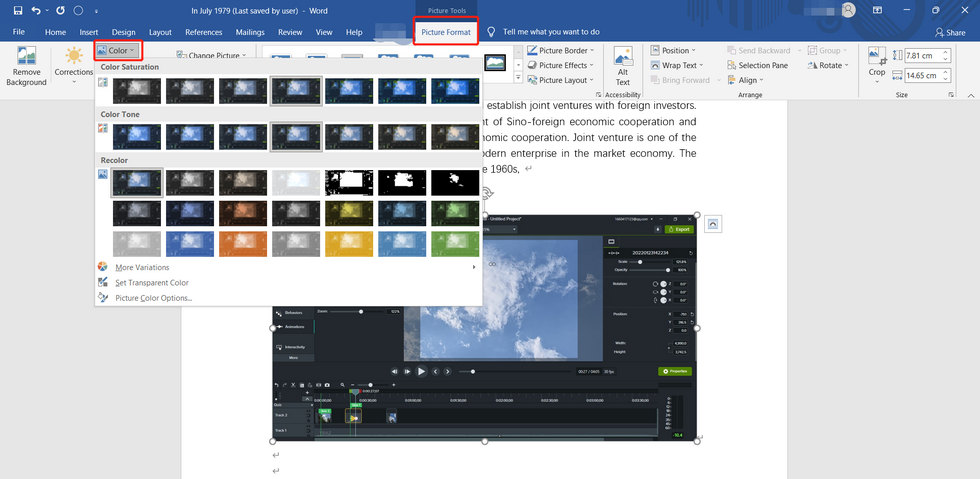Open the Corrections brightness menu
Image resolution: width=980 pixels, height=479 pixels.
click(74, 62)
